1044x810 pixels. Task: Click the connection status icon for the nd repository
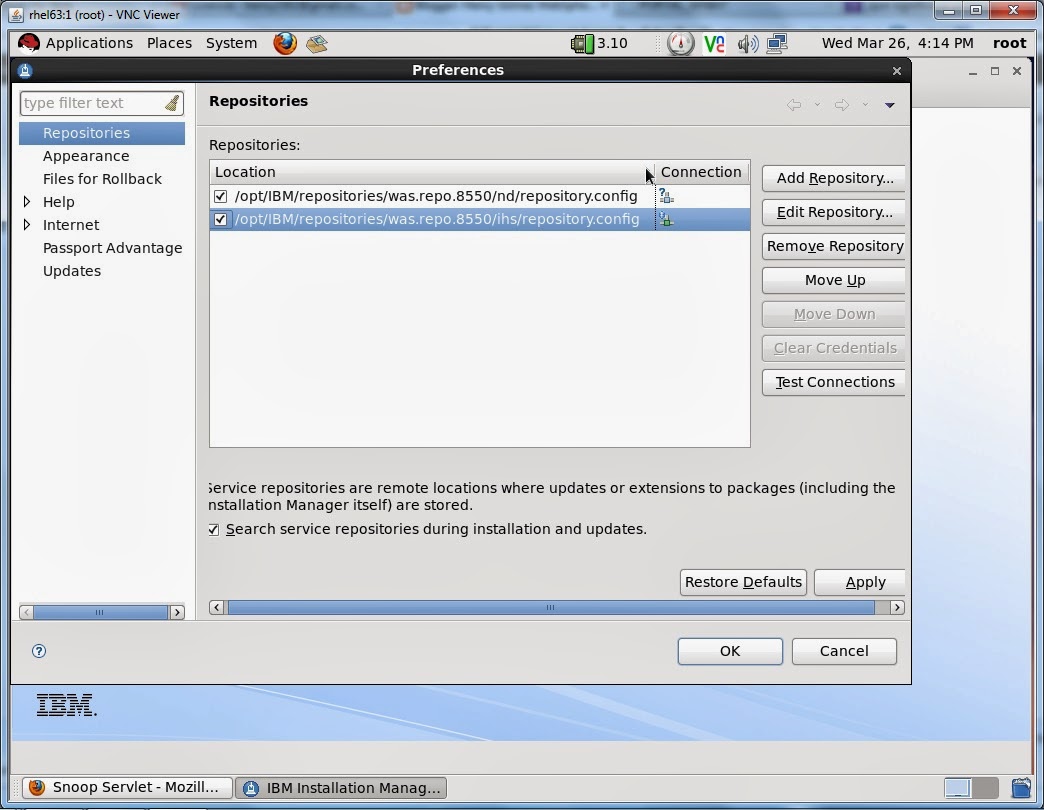(666, 196)
